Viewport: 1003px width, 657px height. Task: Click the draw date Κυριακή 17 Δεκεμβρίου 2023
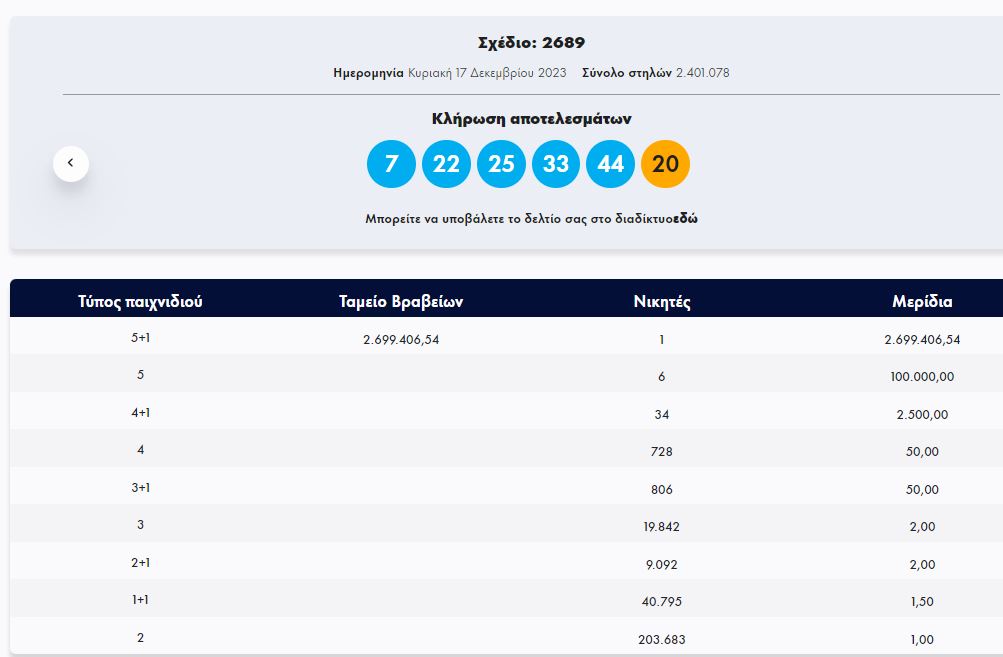(x=487, y=73)
